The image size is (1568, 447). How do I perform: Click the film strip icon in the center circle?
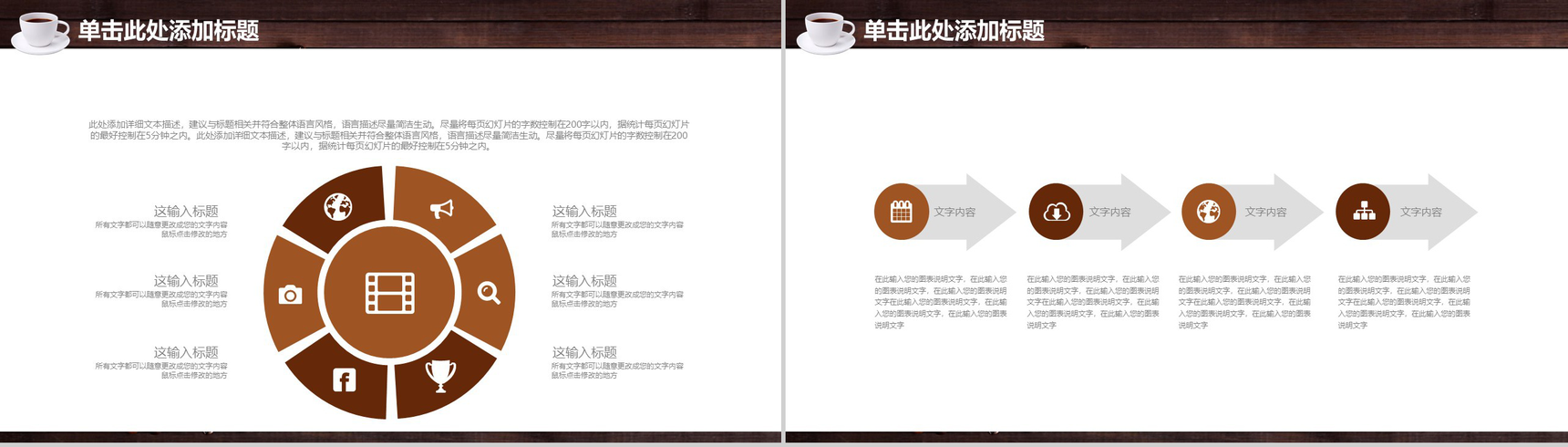(x=390, y=293)
